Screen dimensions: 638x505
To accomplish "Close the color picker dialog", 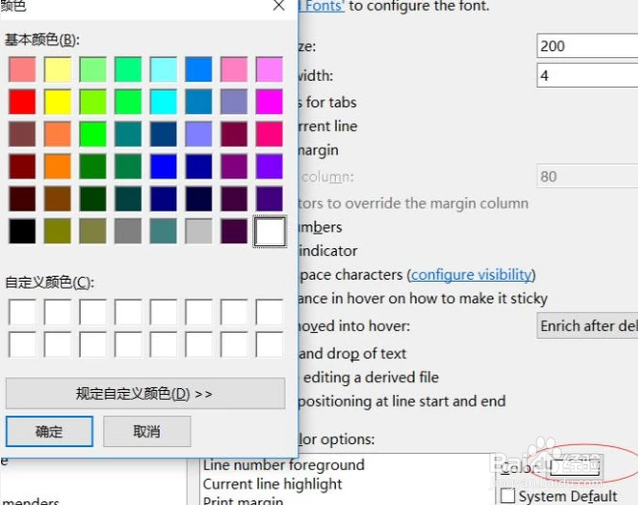I will tap(279, 6).
